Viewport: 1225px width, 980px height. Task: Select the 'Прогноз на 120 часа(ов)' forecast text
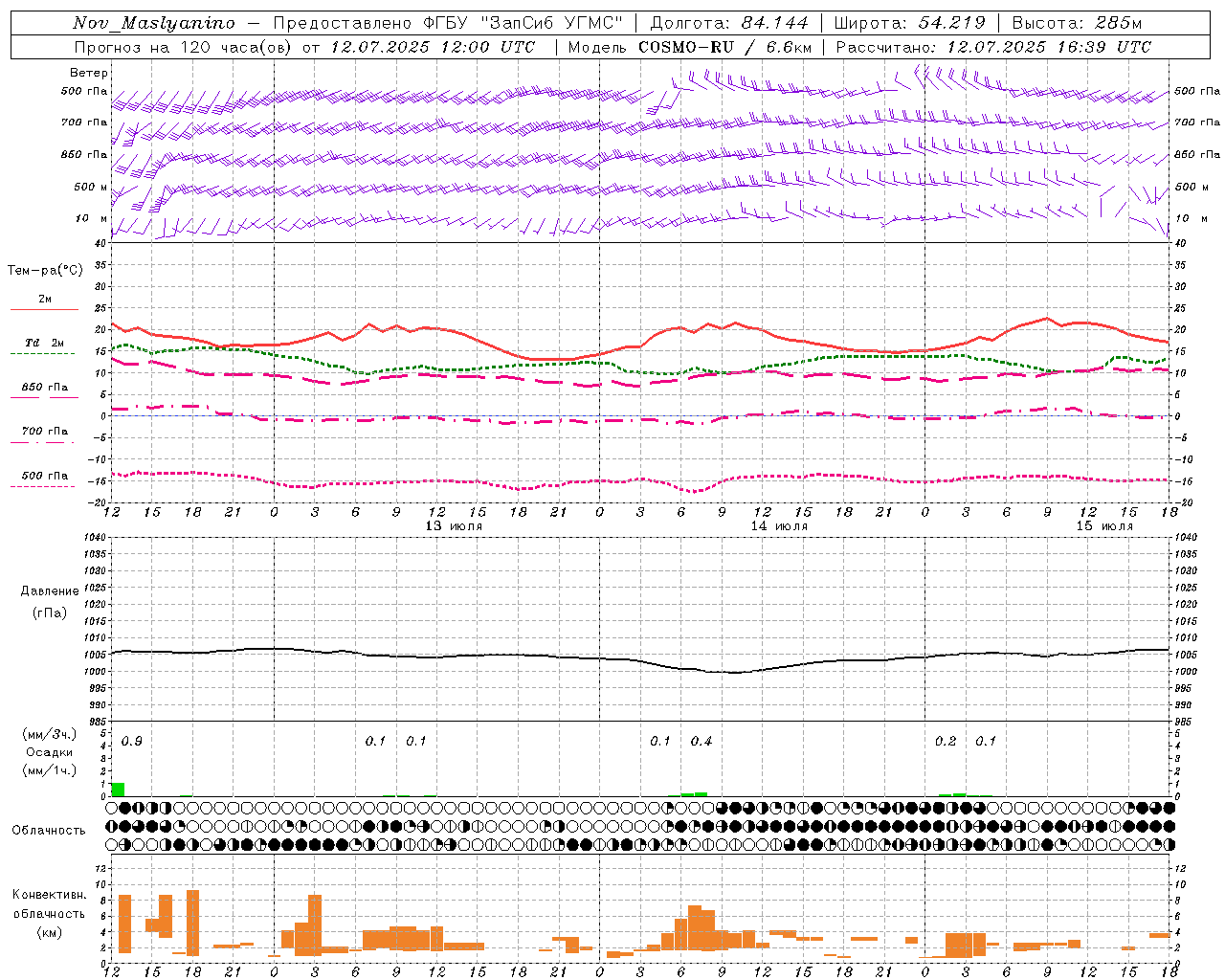pos(183,47)
